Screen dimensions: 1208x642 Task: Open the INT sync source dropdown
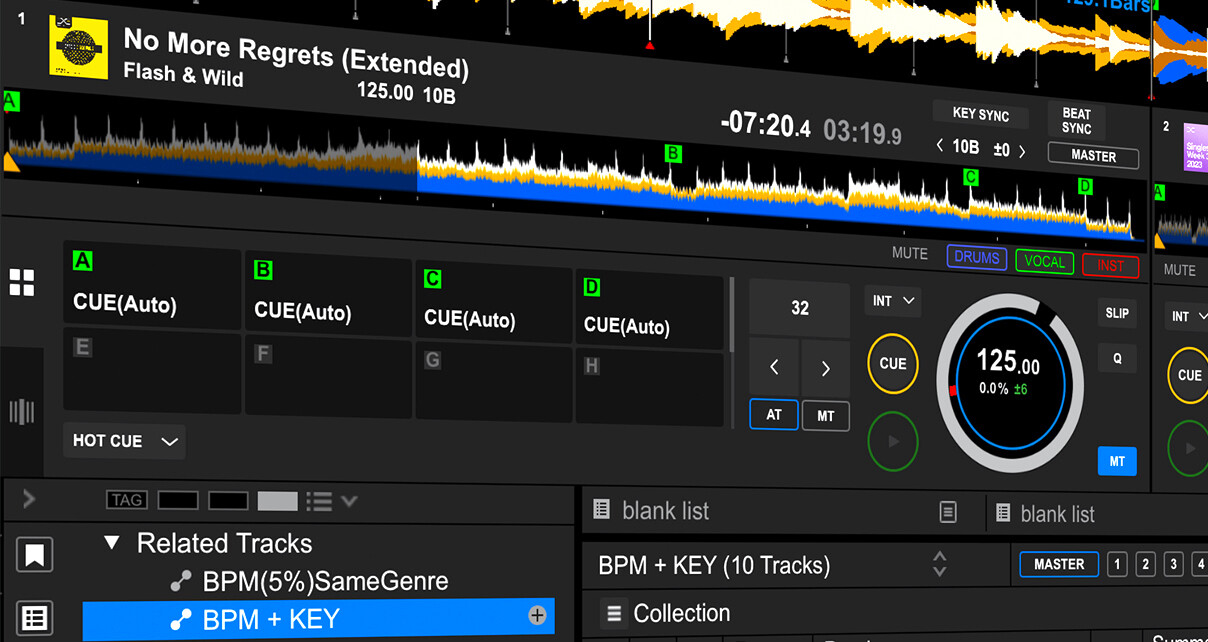[892, 301]
